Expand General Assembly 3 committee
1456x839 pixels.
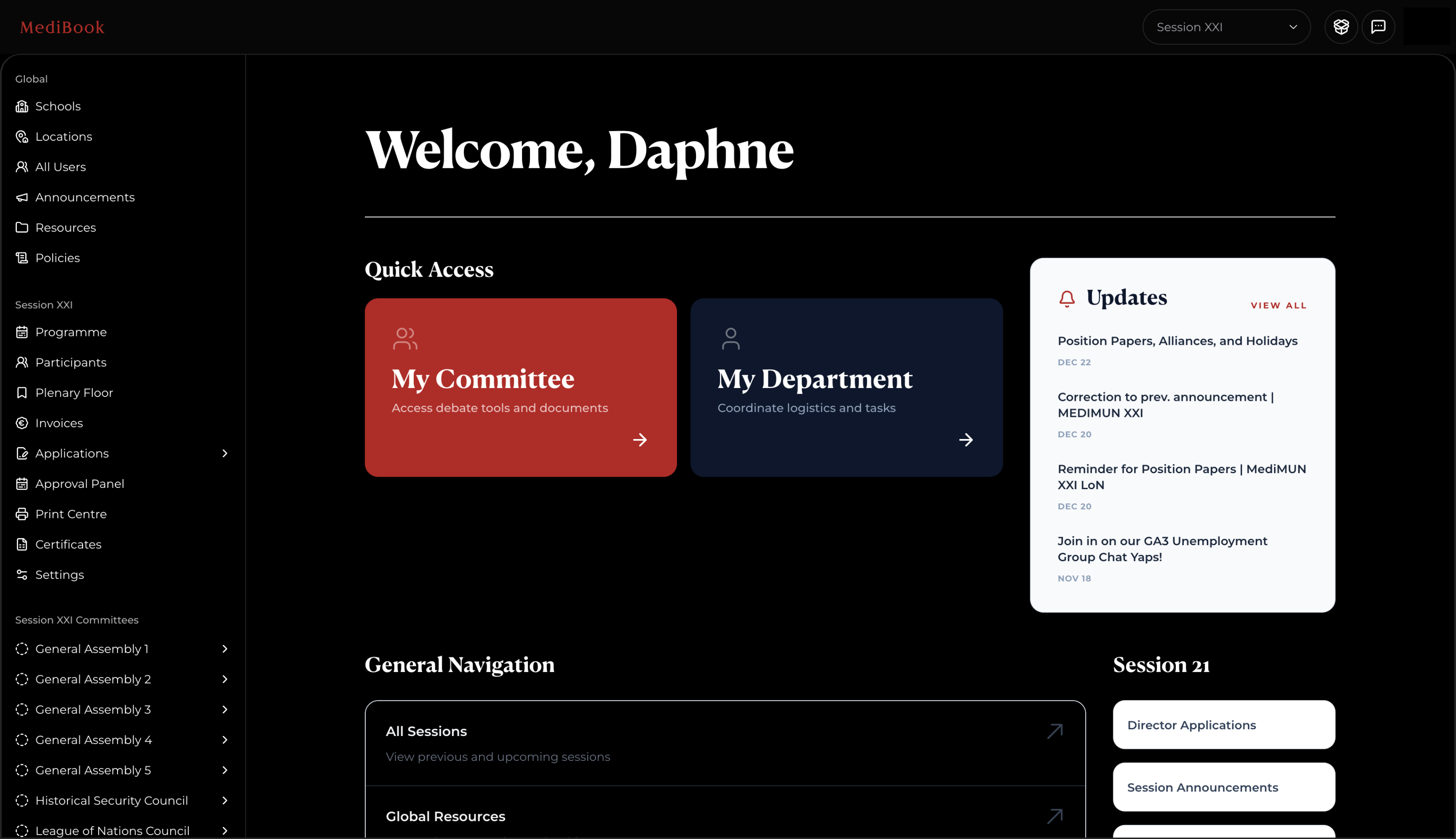[x=225, y=709]
